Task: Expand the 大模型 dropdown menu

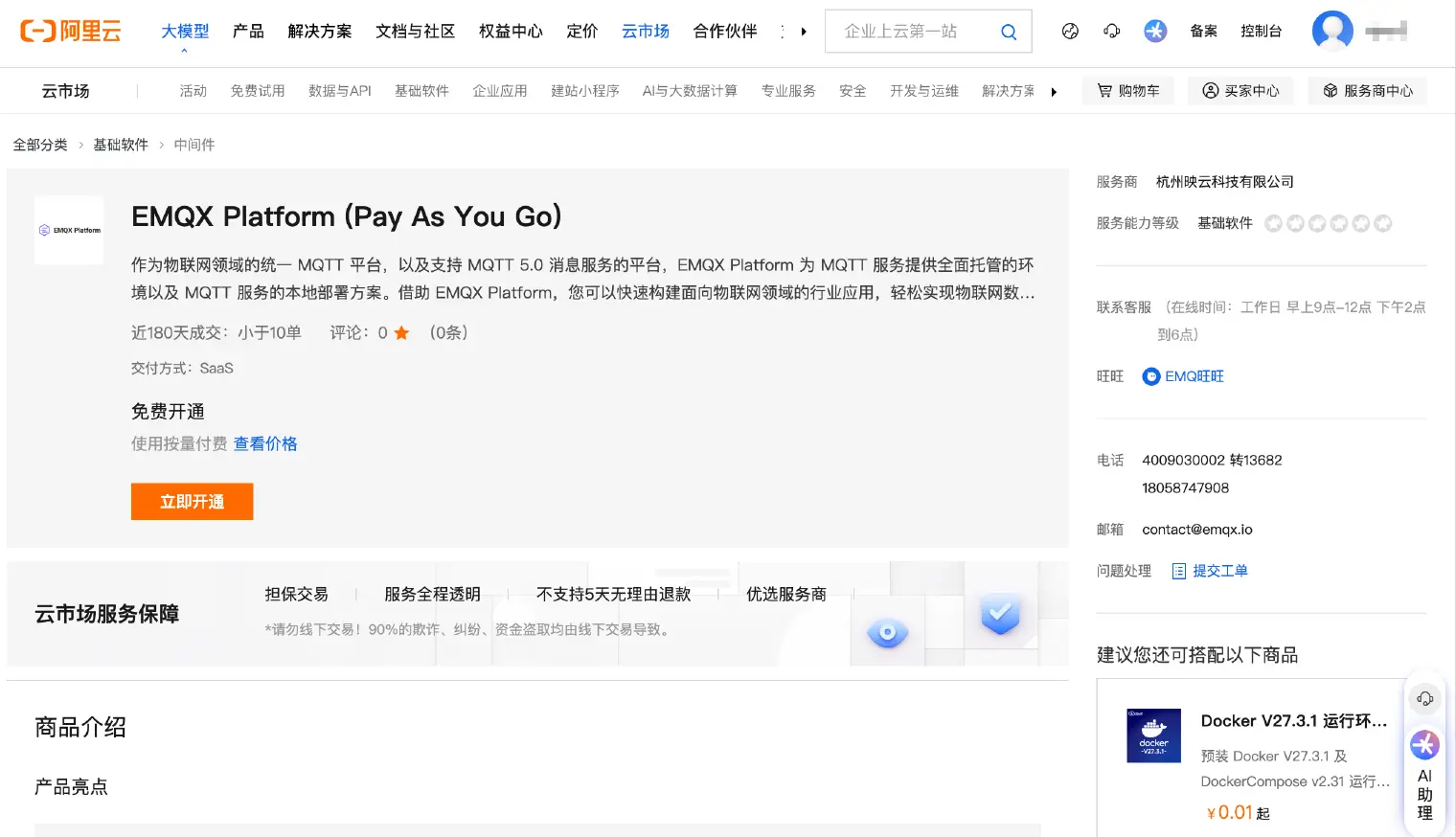Action: click(x=185, y=32)
